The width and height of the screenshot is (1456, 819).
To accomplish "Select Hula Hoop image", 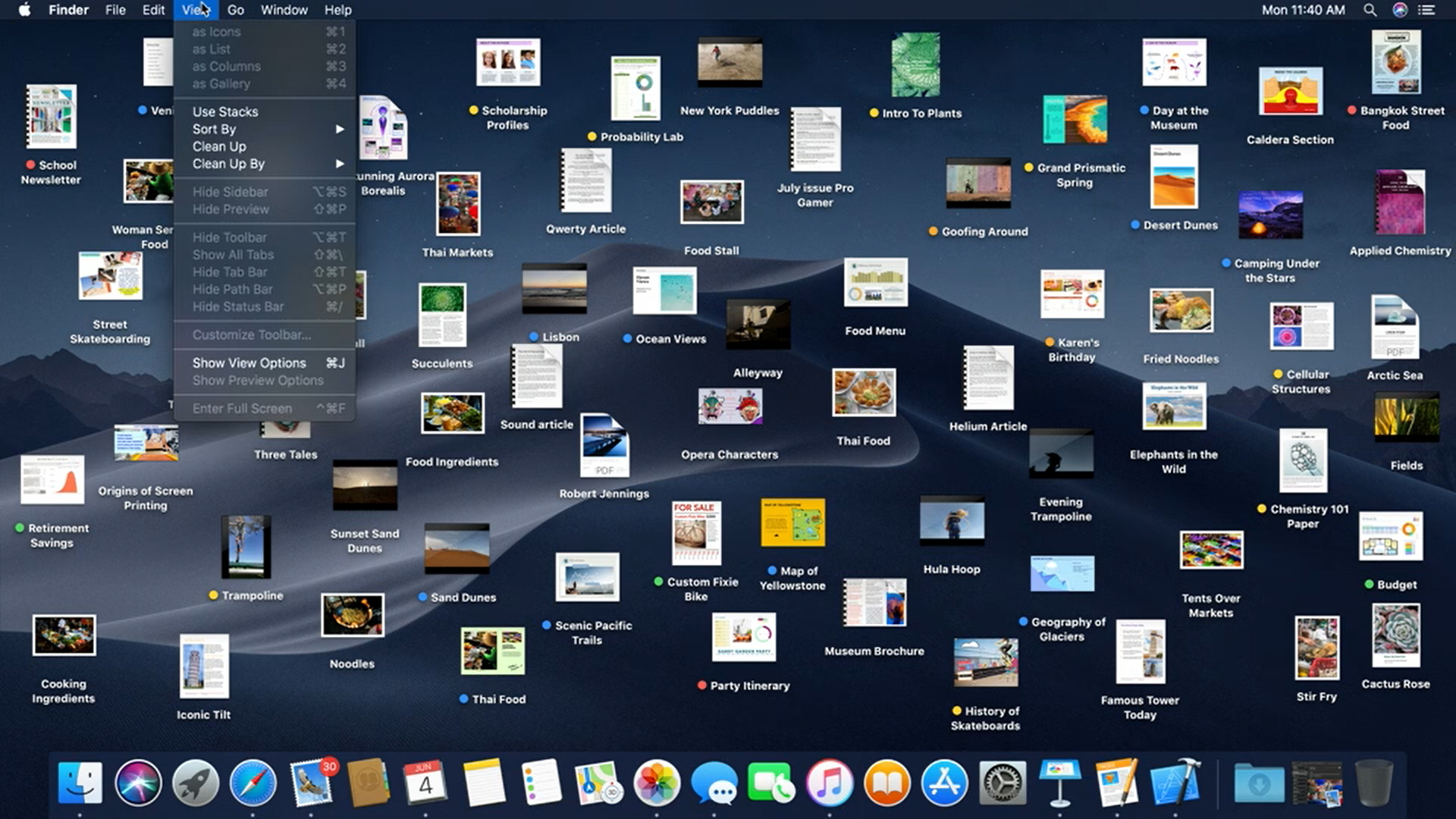I will click(952, 521).
